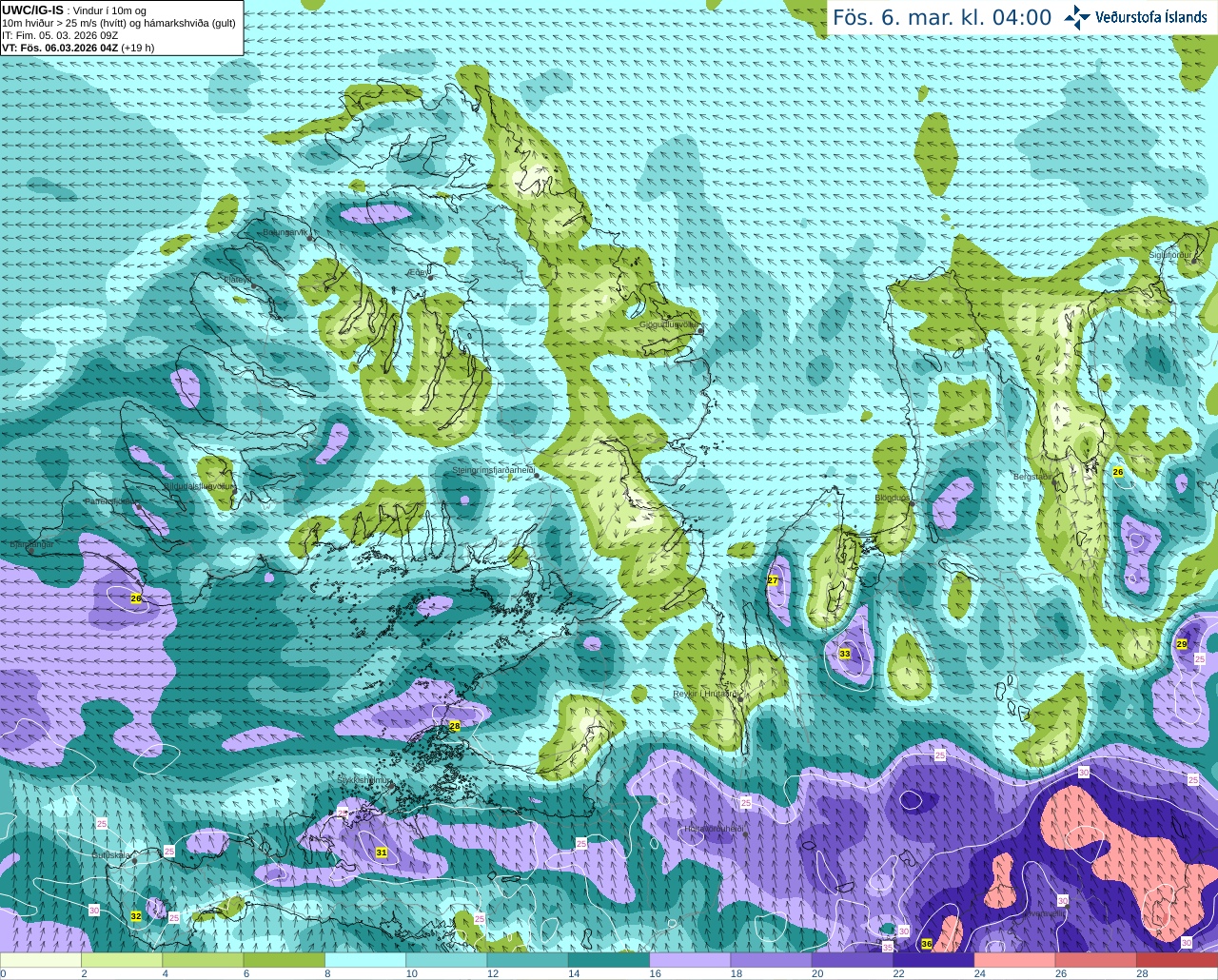Click the Holtavörðuheiði station label
The image size is (1218, 980).
pyautogui.click(x=713, y=829)
